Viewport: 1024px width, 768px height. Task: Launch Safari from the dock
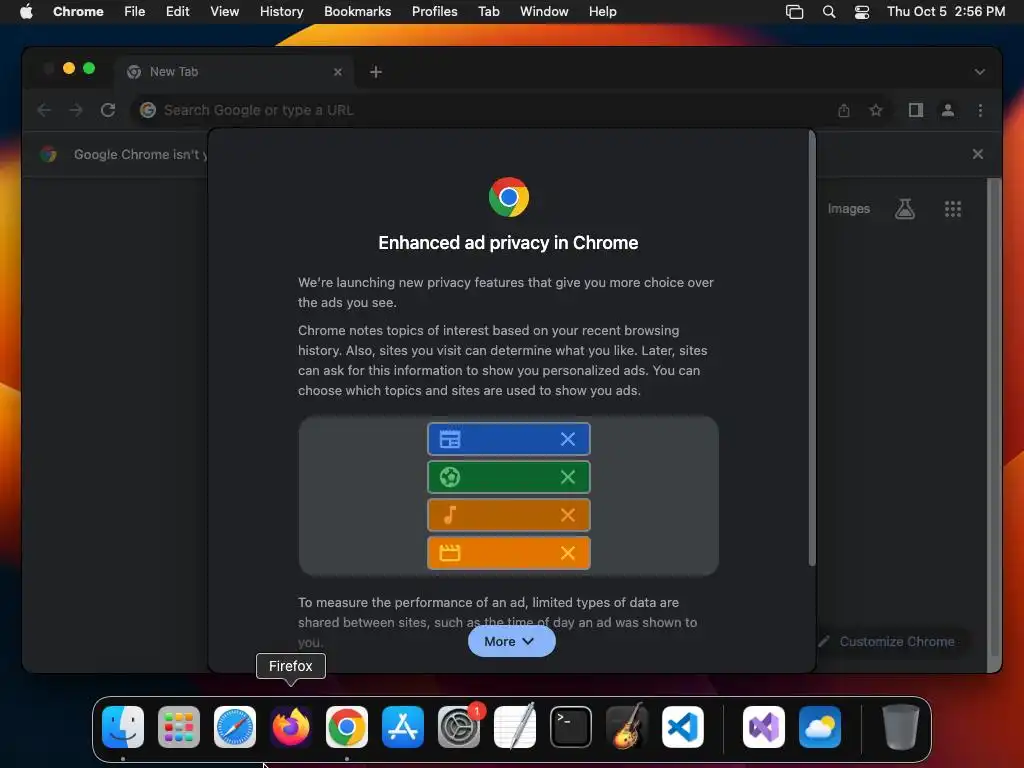pyautogui.click(x=235, y=726)
